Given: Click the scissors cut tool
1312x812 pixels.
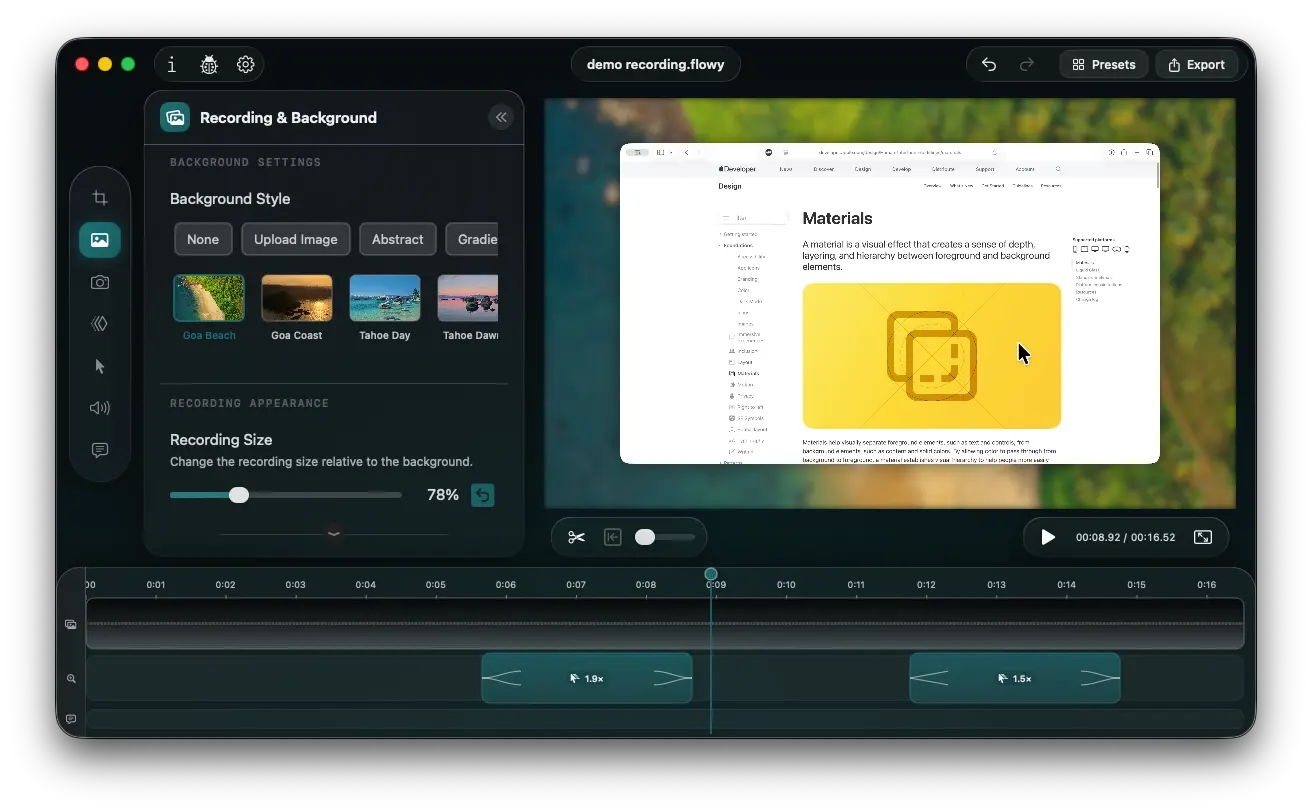Looking at the screenshot, I should 576,537.
